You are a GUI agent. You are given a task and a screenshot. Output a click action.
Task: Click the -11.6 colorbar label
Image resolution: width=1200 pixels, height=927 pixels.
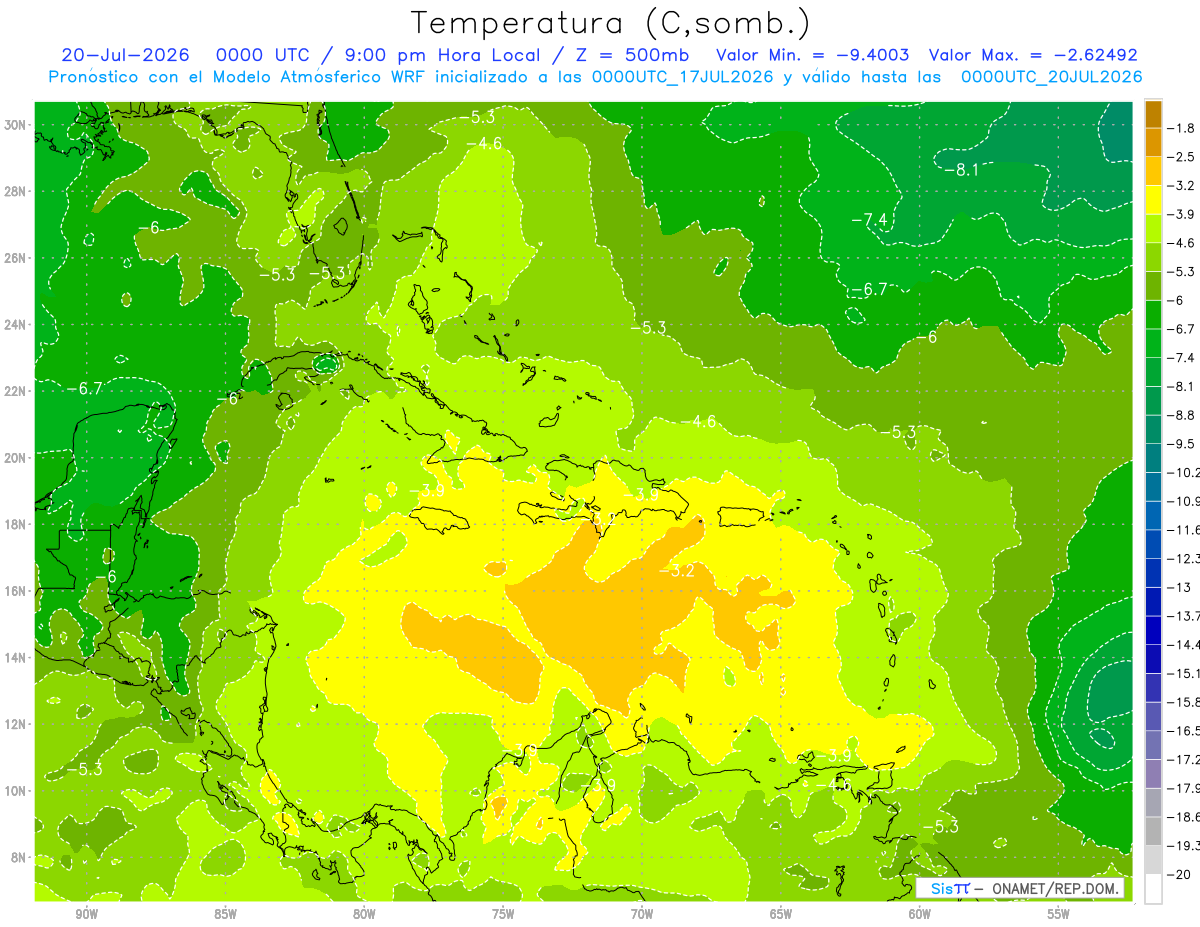point(1184,530)
